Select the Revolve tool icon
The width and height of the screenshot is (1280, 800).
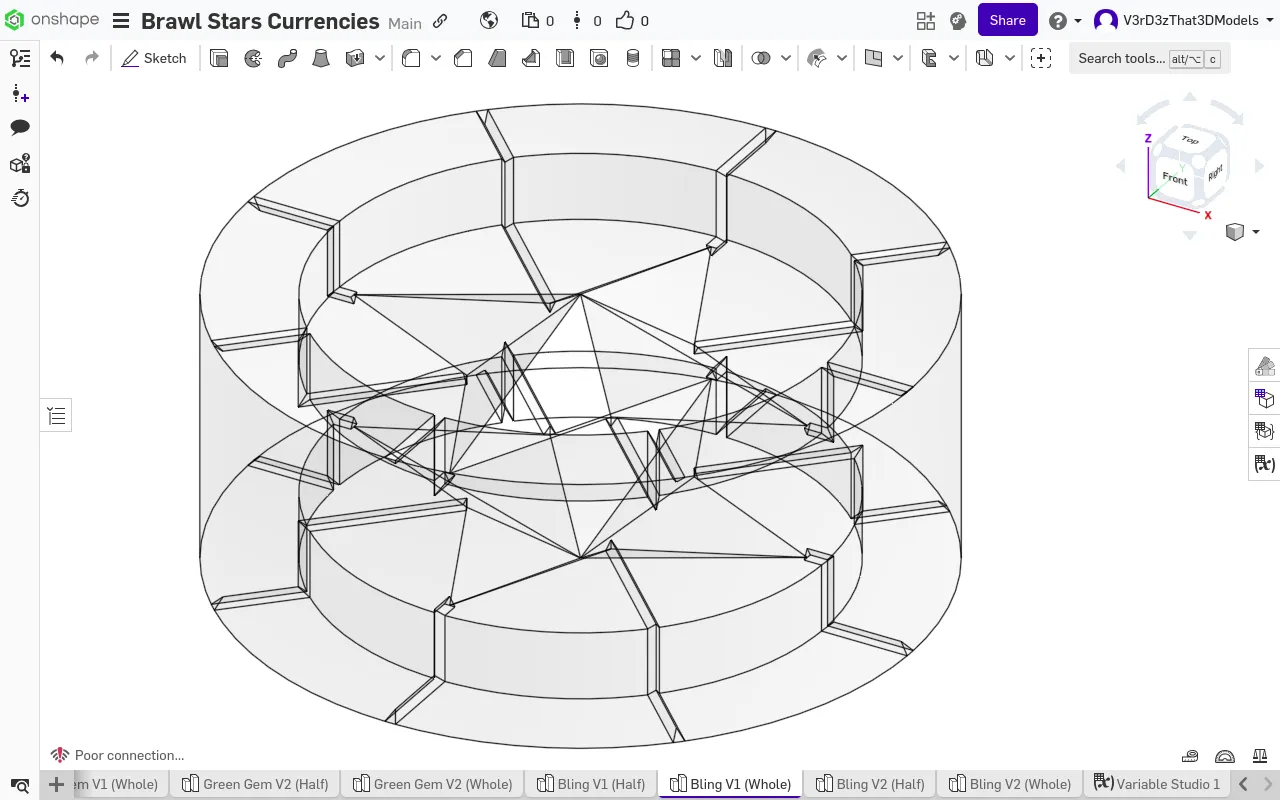(x=253, y=58)
